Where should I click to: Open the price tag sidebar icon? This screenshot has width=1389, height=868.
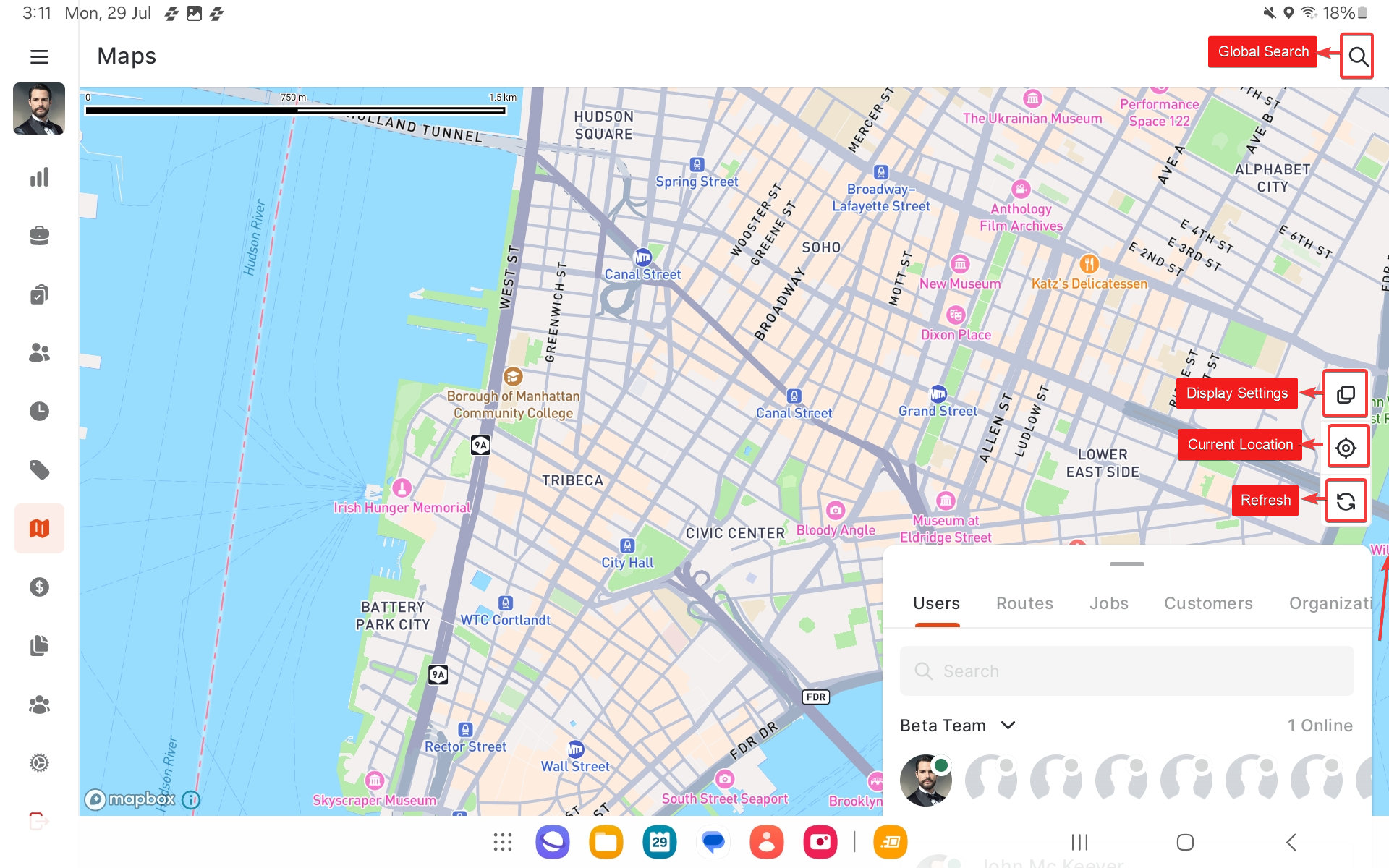[39, 470]
